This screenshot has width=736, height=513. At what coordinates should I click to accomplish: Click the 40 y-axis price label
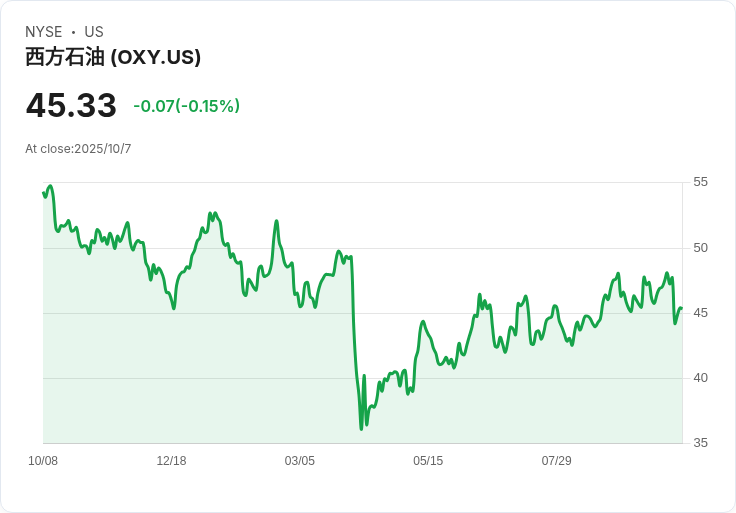click(x=700, y=378)
